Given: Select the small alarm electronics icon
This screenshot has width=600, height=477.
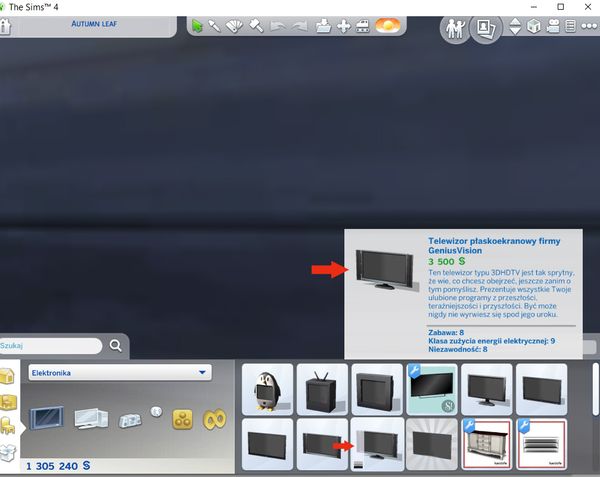Looking at the screenshot, I should pyautogui.click(x=156, y=412).
